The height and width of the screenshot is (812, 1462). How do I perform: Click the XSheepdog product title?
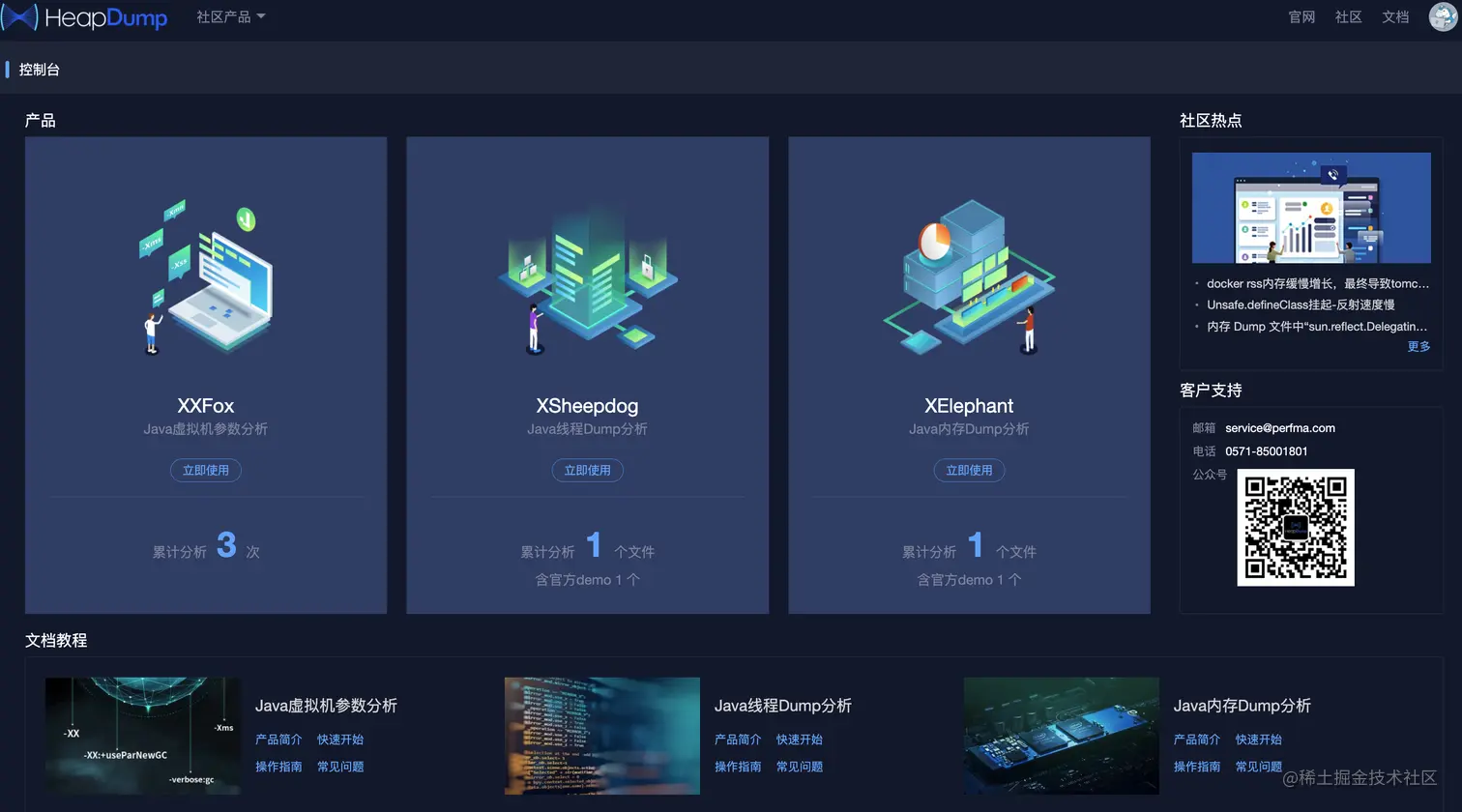588,406
